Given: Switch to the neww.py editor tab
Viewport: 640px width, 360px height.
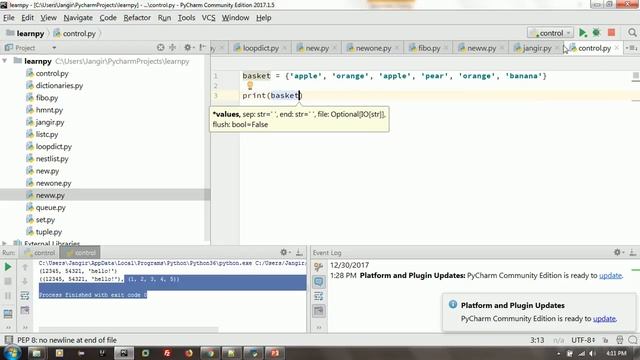Looking at the screenshot, I should (481, 48).
